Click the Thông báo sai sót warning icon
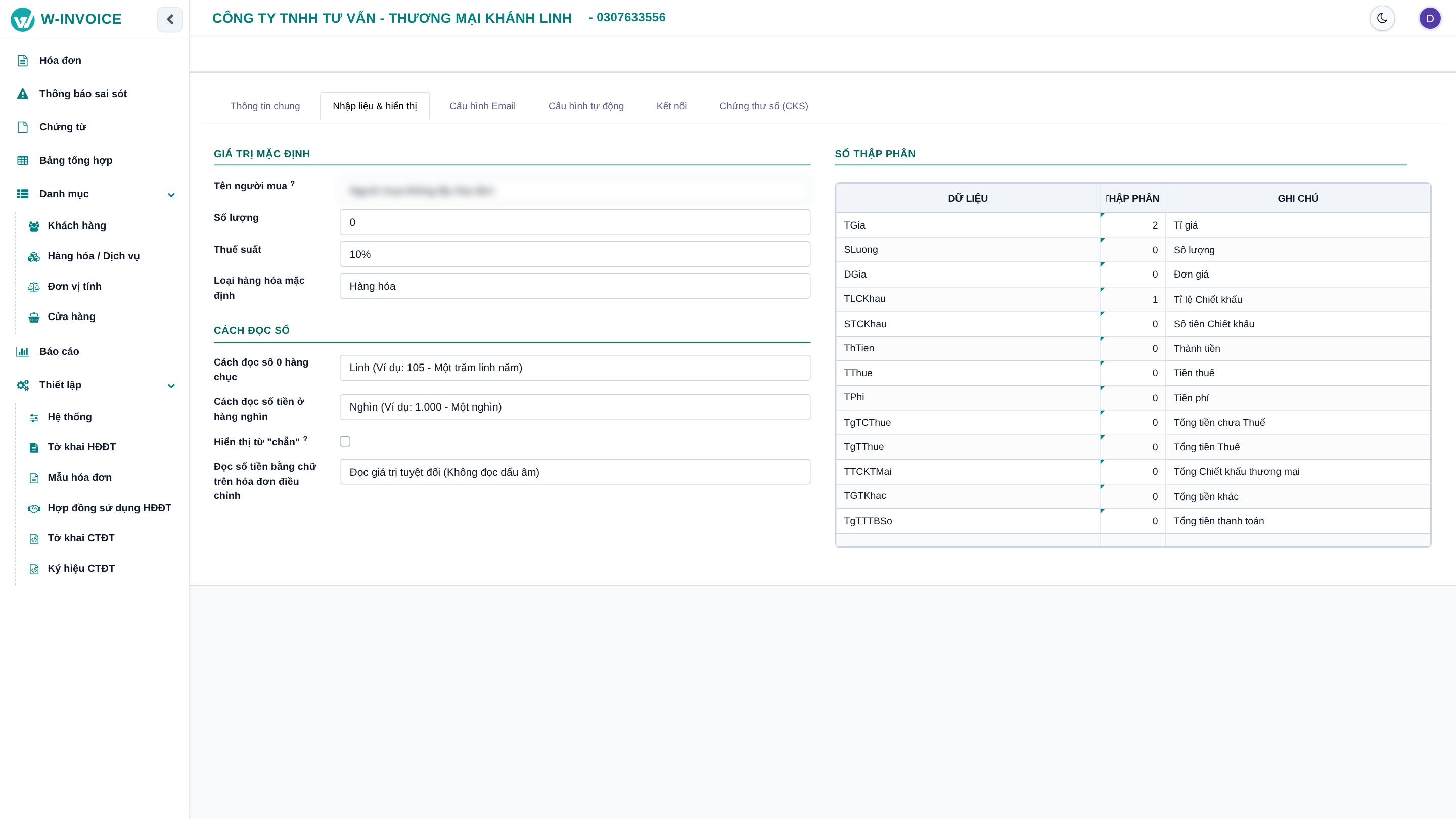 click(x=23, y=94)
